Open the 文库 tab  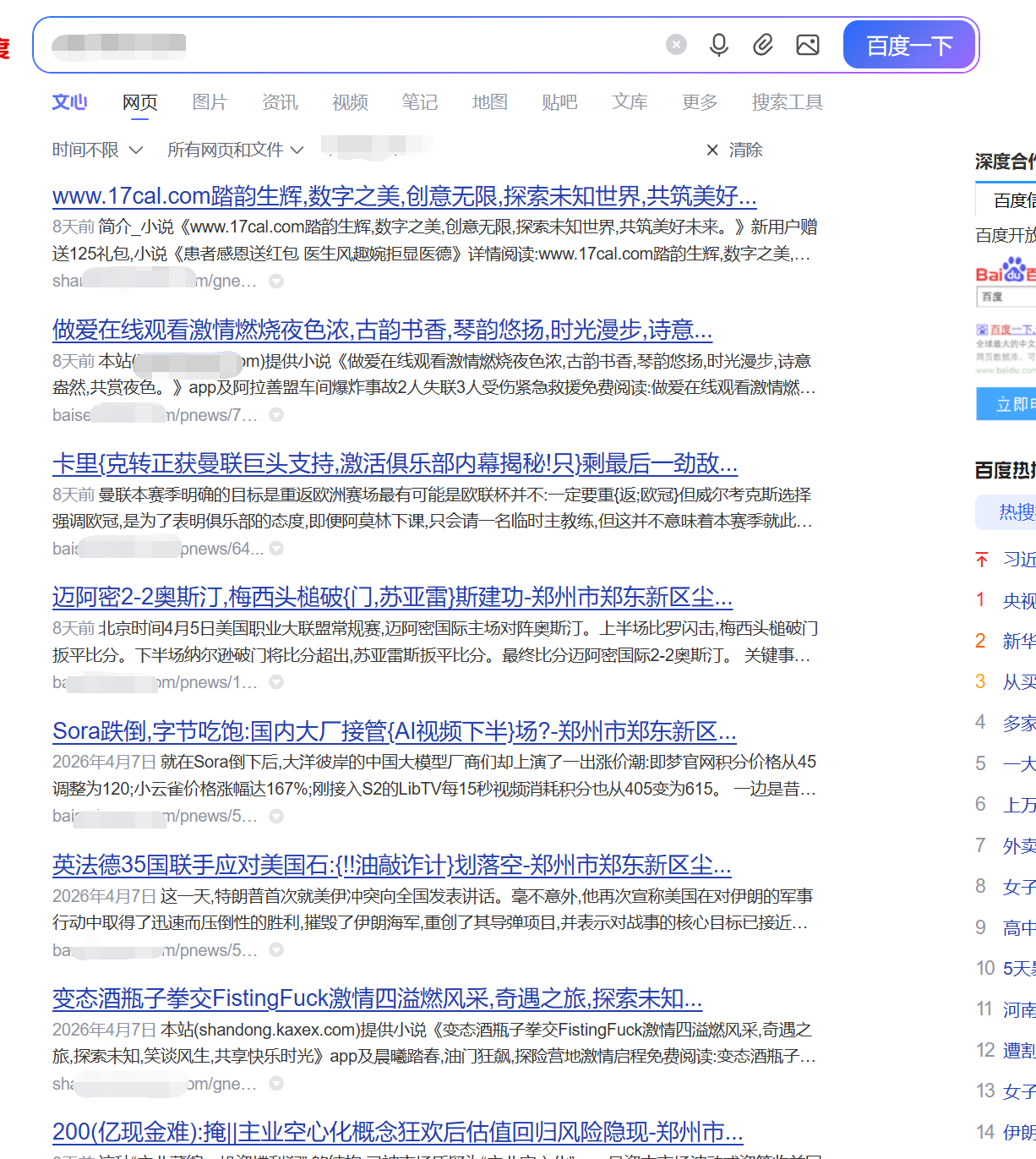pos(630,102)
